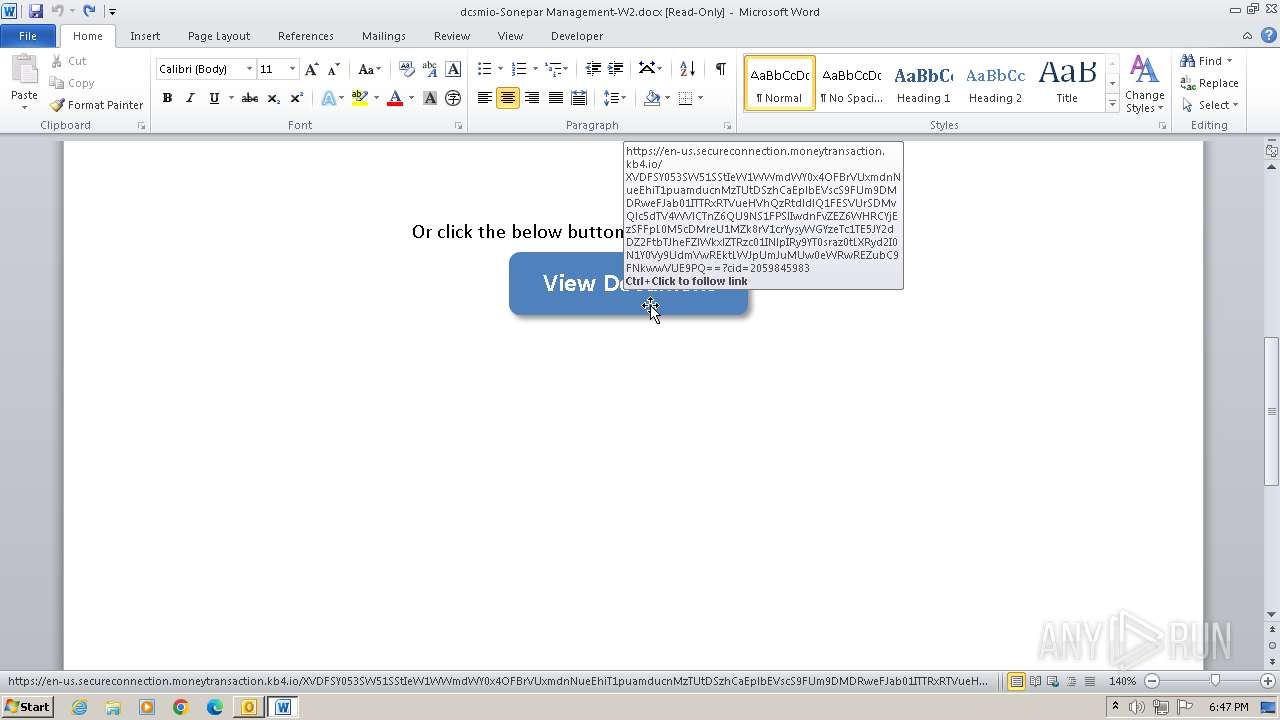Open the File tab
The width and height of the screenshot is (1280, 720).
click(x=28, y=36)
